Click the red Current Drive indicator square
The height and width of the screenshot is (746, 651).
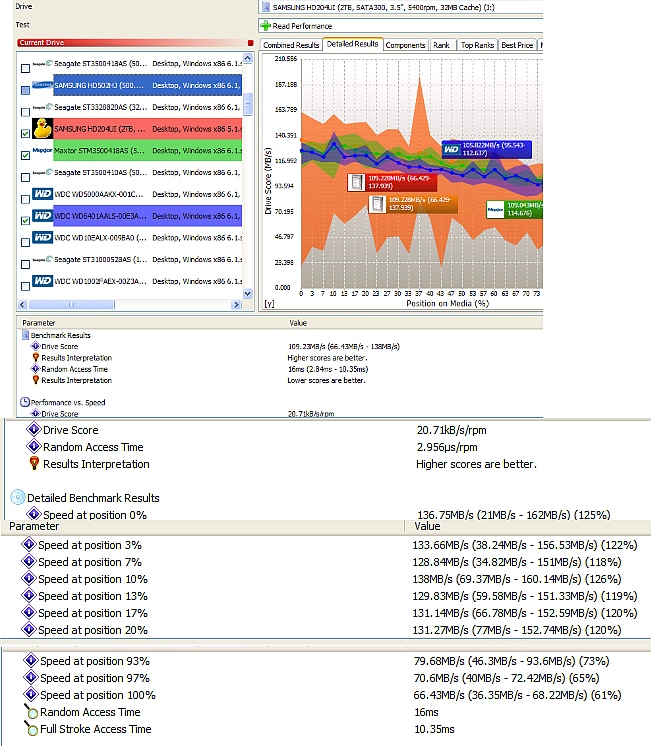(250, 43)
